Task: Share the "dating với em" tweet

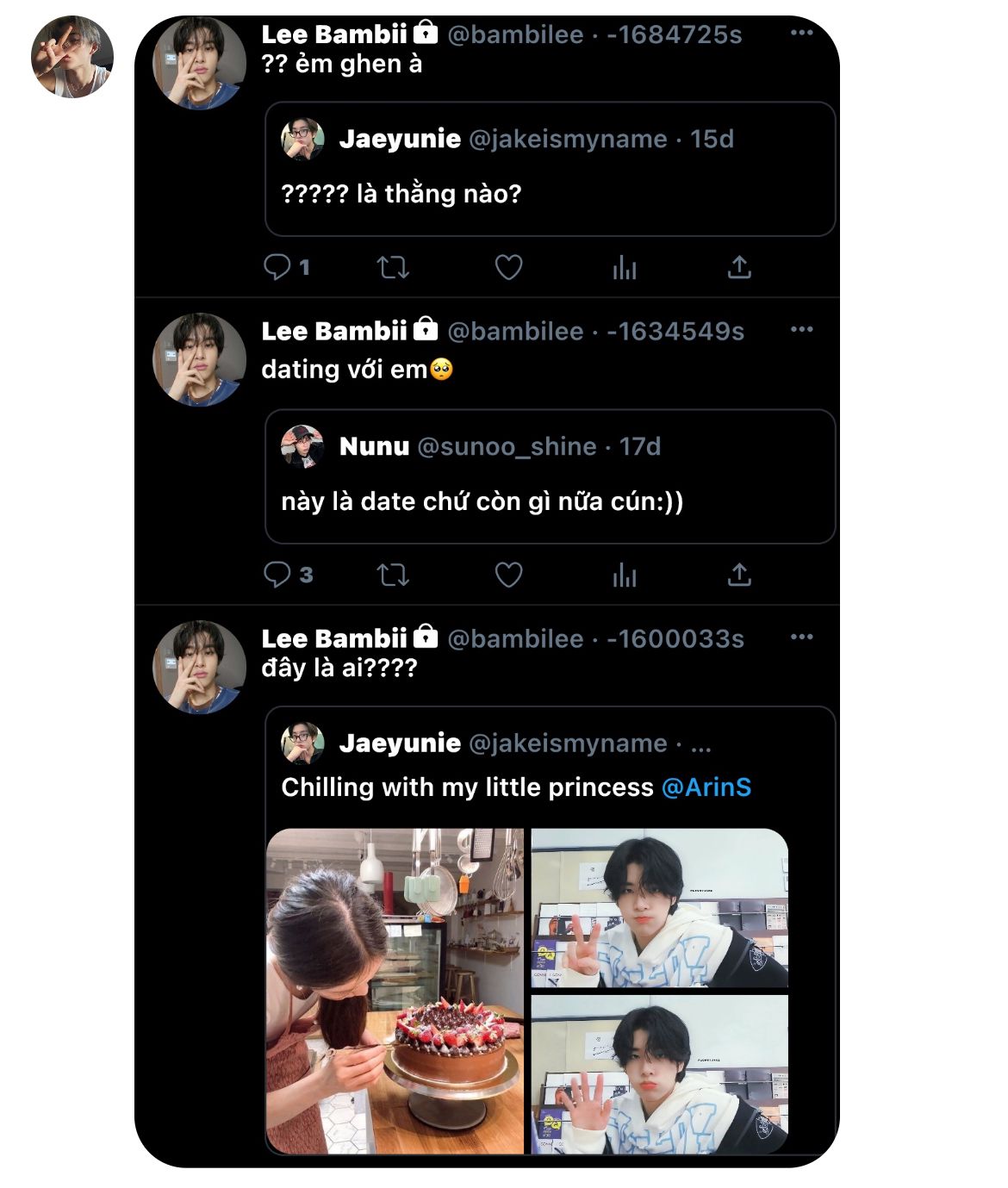Action: click(739, 575)
